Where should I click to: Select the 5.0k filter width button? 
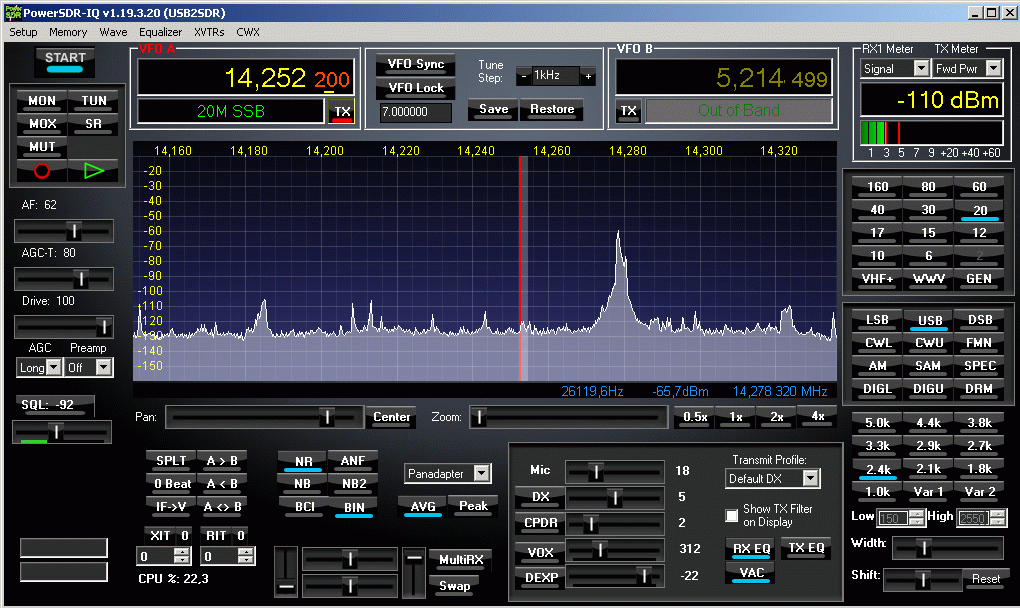pos(877,423)
